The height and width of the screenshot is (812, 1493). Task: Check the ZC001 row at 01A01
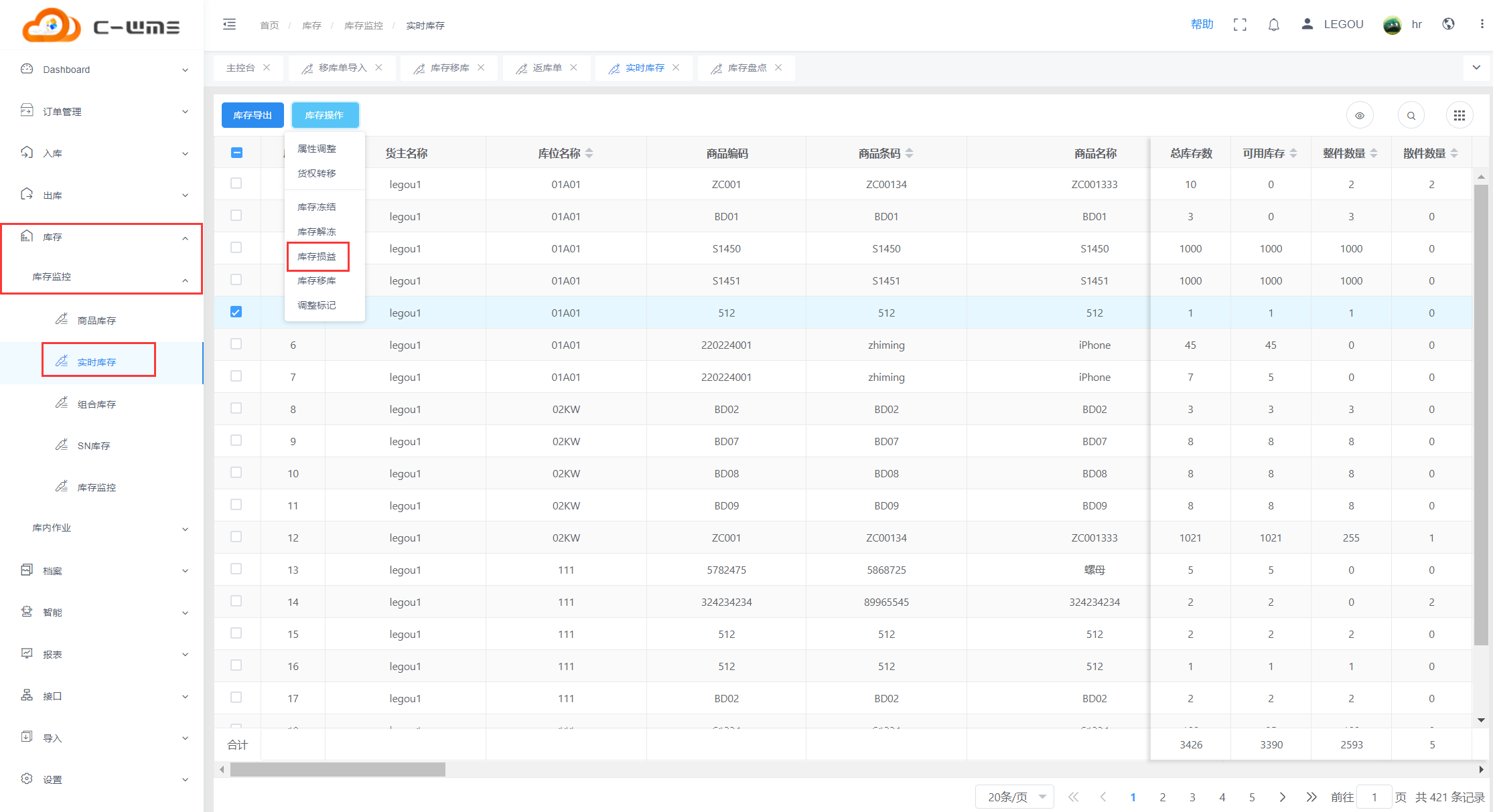[236, 183]
